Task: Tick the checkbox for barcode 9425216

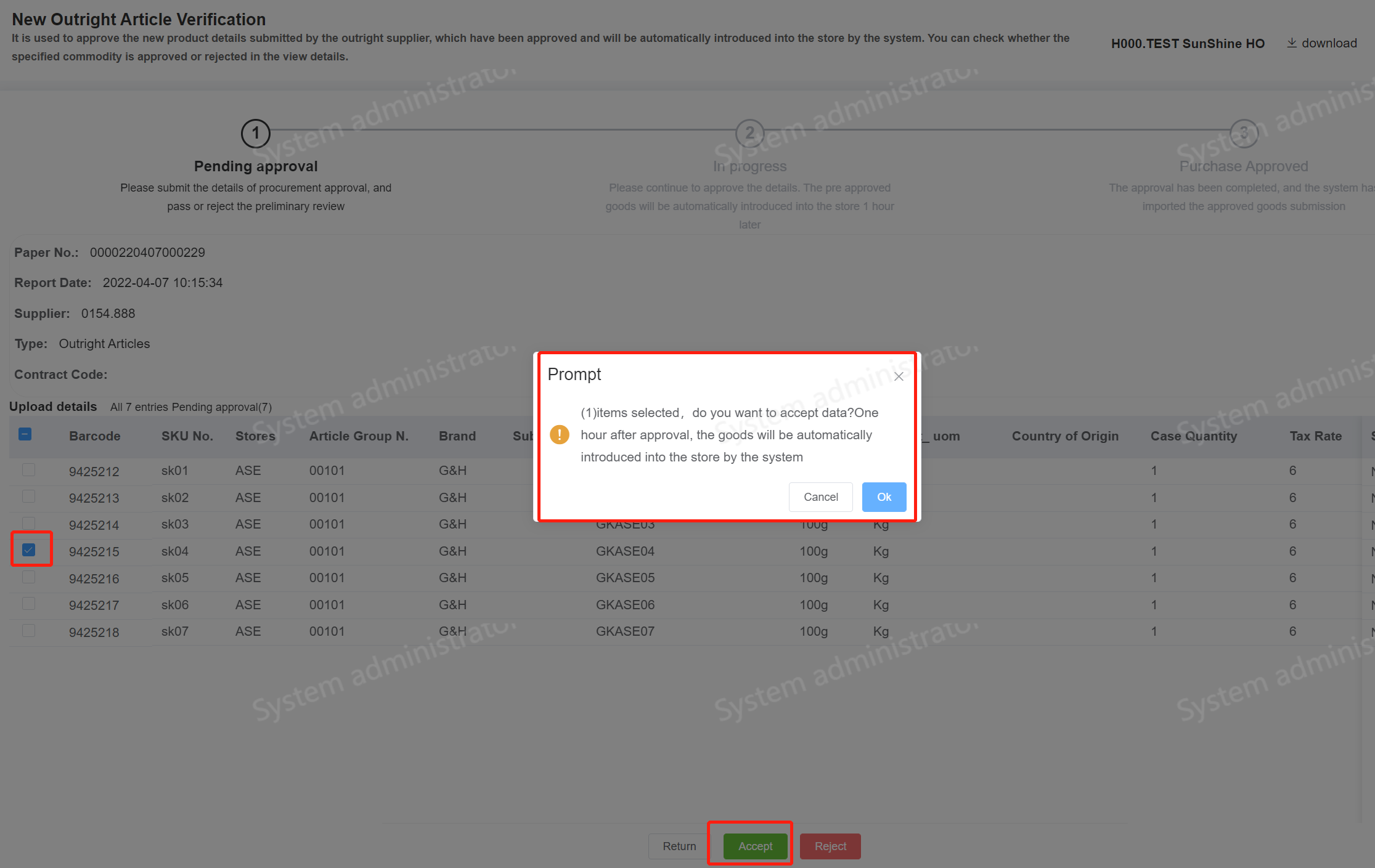Action: coord(29,577)
